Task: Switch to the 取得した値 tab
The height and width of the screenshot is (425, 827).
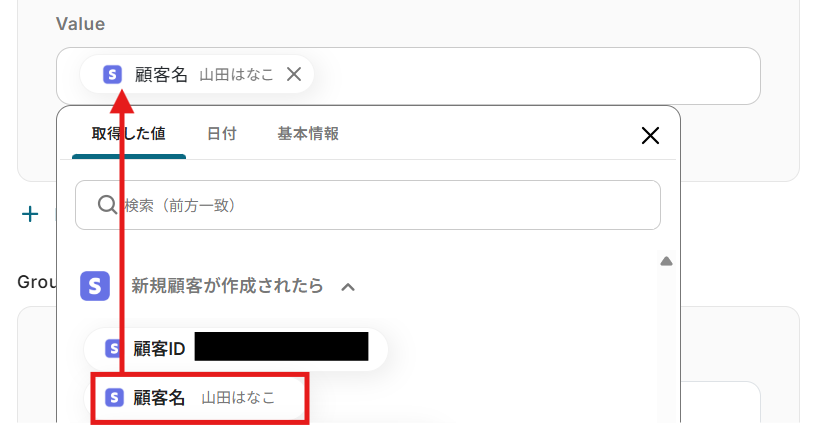Action: [x=129, y=134]
